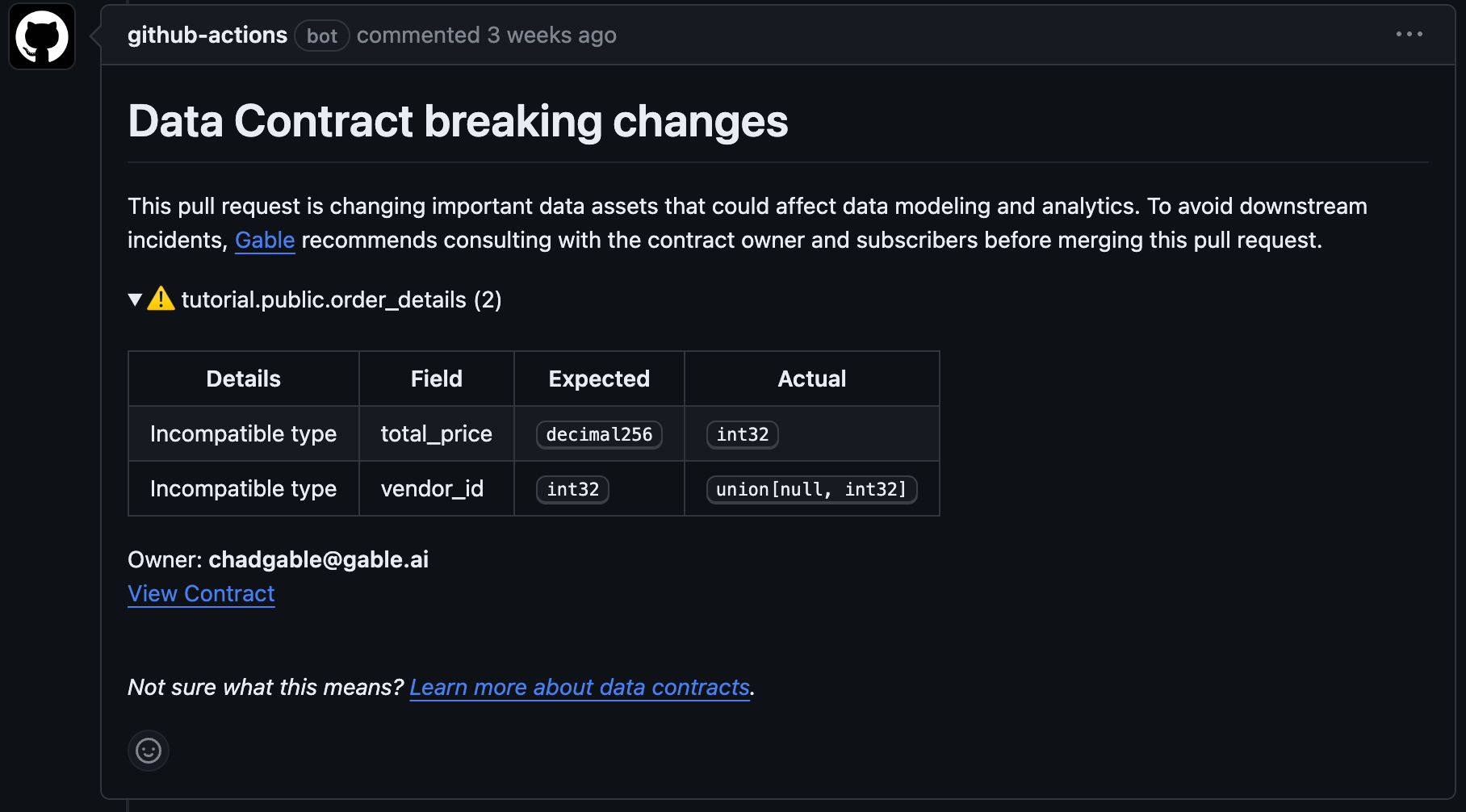Collapse the tutorial.public.order_details section
The height and width of the screenshot is (812, 1466).
click(x=136, y=300)
